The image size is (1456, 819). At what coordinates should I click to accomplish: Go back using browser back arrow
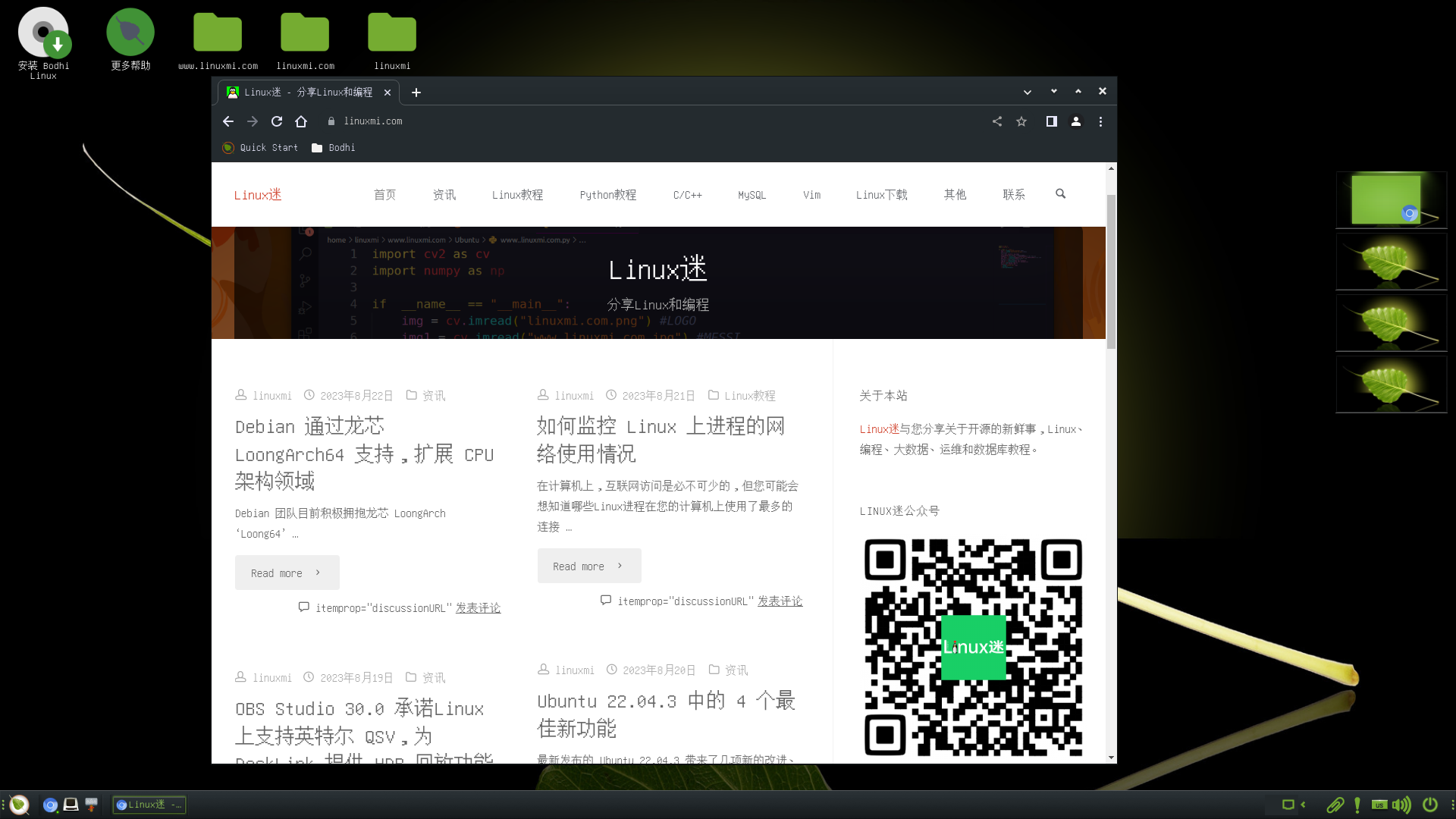[228, 121]
